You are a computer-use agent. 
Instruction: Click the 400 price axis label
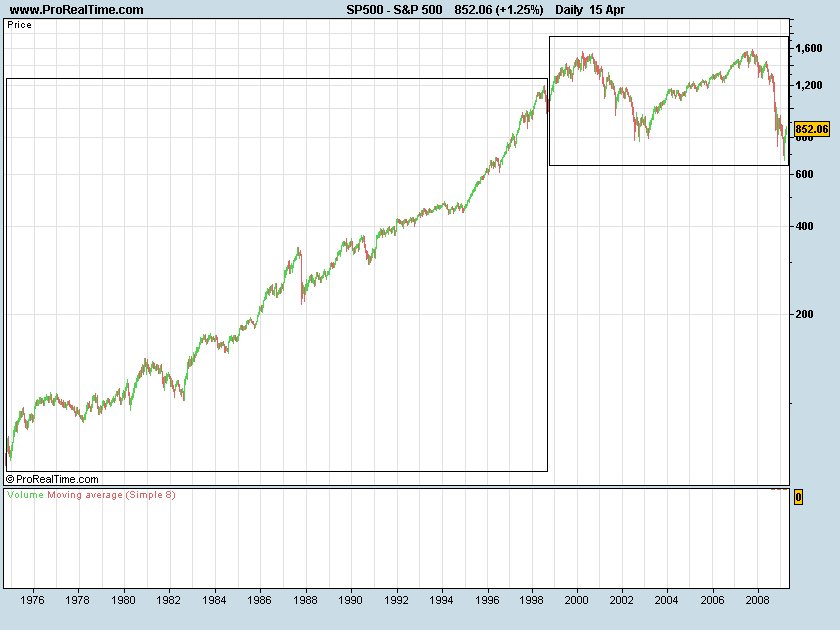click(805, 226)
